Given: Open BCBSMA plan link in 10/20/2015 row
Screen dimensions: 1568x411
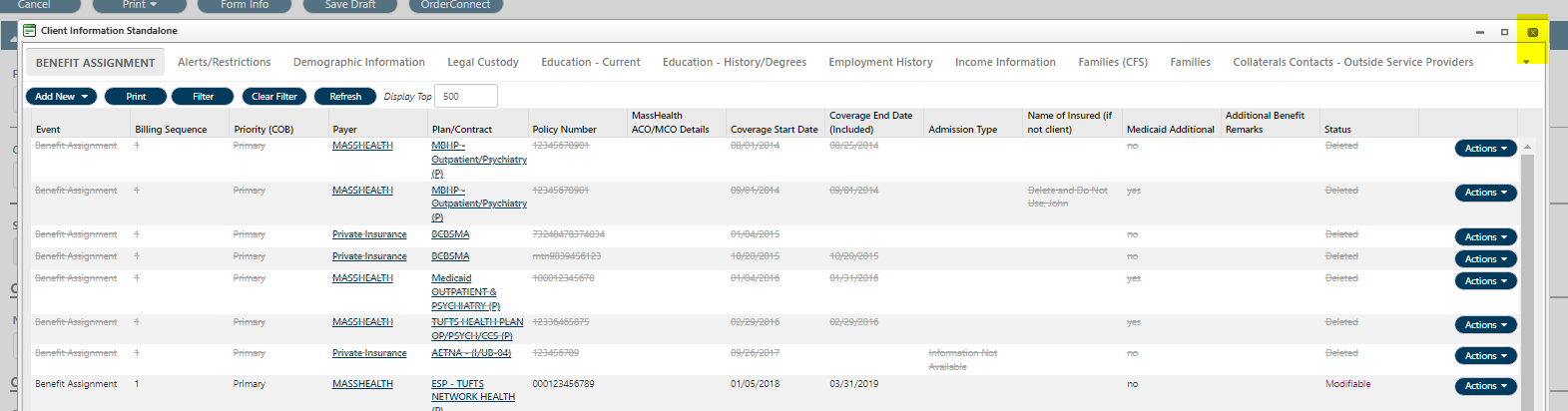Looking at the screenshot, I should [450, 256].
